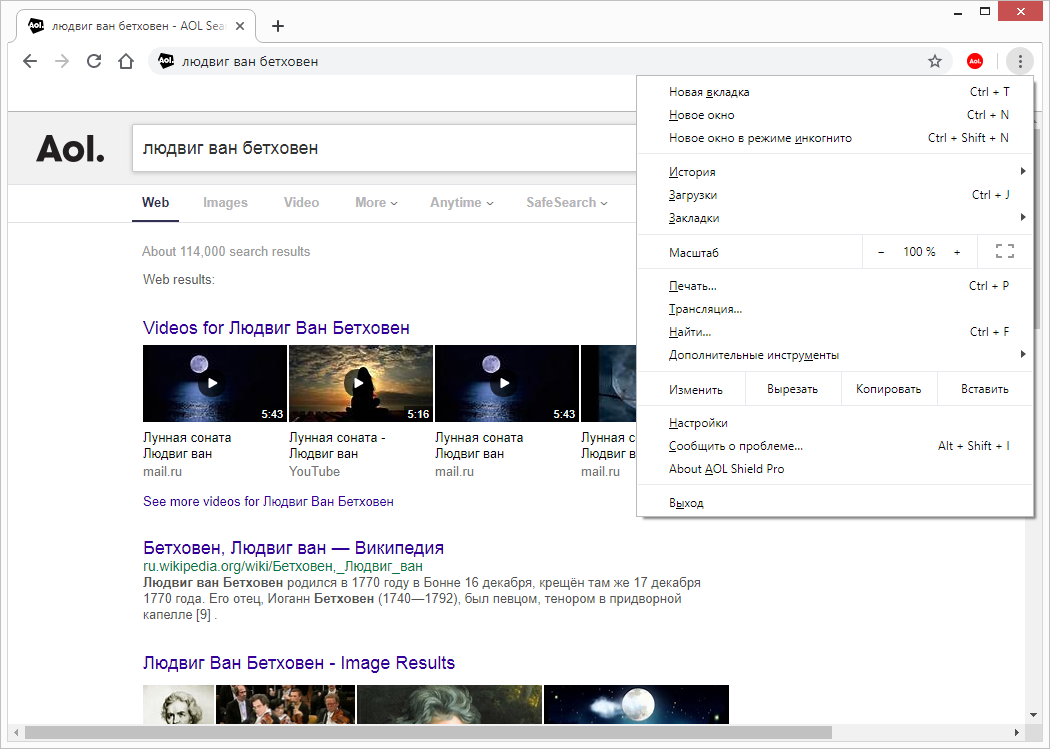This screenshot has height=749, width=1050.
Task: Select Настройки from the menu
Action: pyautogui.click(x=698, y=423)
